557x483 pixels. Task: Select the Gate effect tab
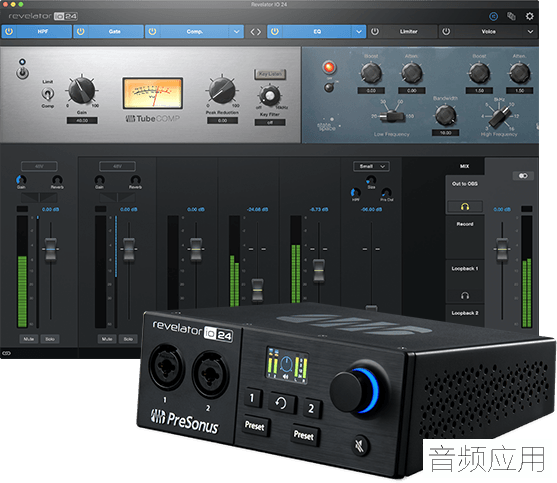click(x=114, y=31)
